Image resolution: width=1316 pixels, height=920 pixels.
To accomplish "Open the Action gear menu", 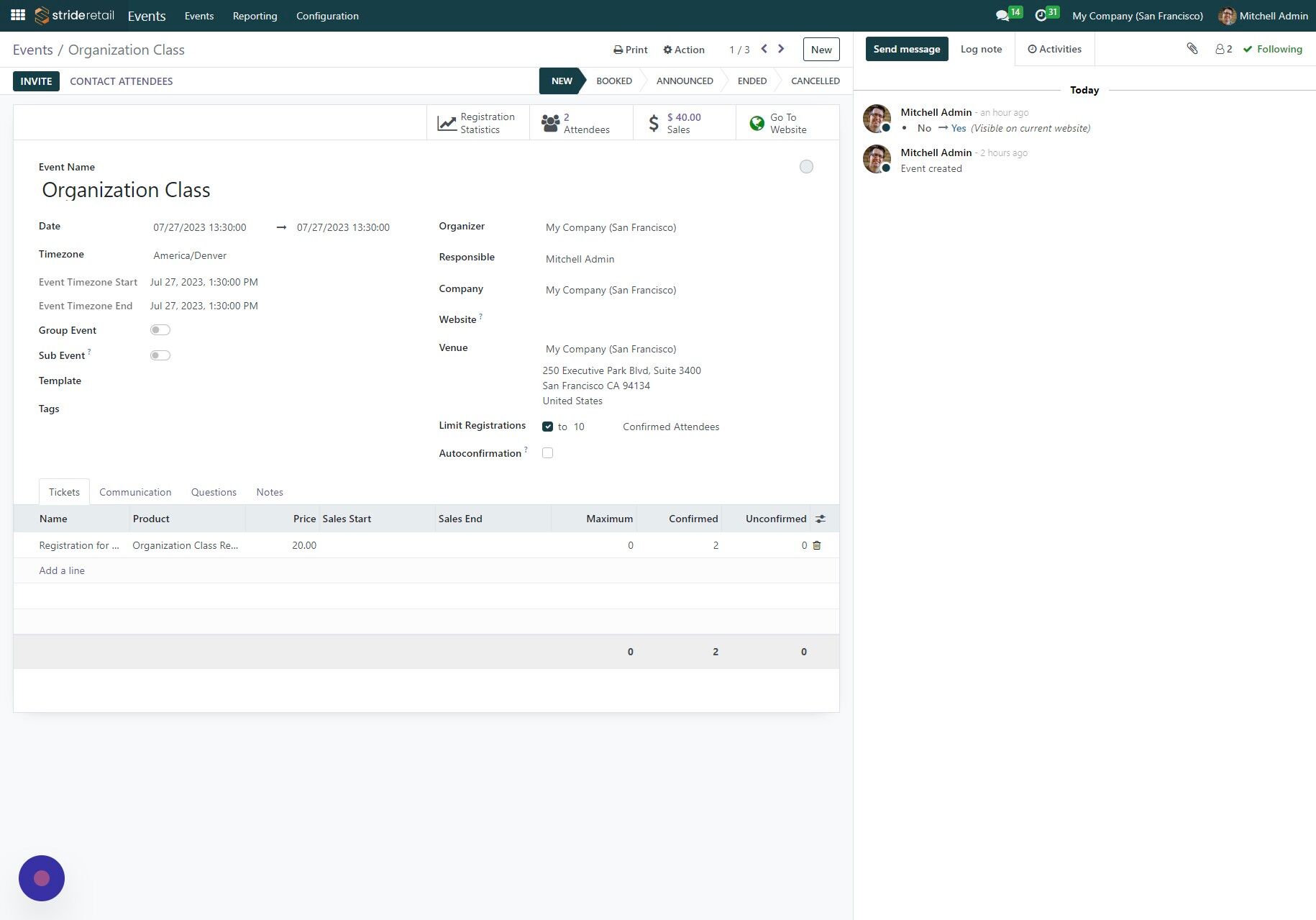I will tap(683, 50).
